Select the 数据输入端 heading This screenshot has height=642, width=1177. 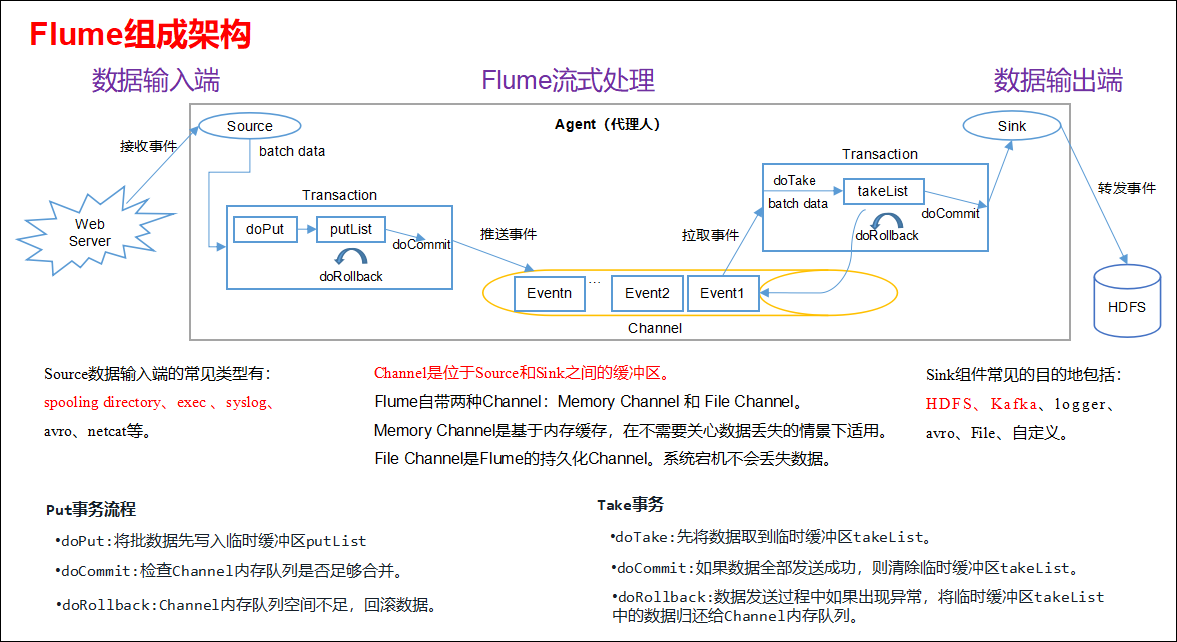click(x=156, y=81)
